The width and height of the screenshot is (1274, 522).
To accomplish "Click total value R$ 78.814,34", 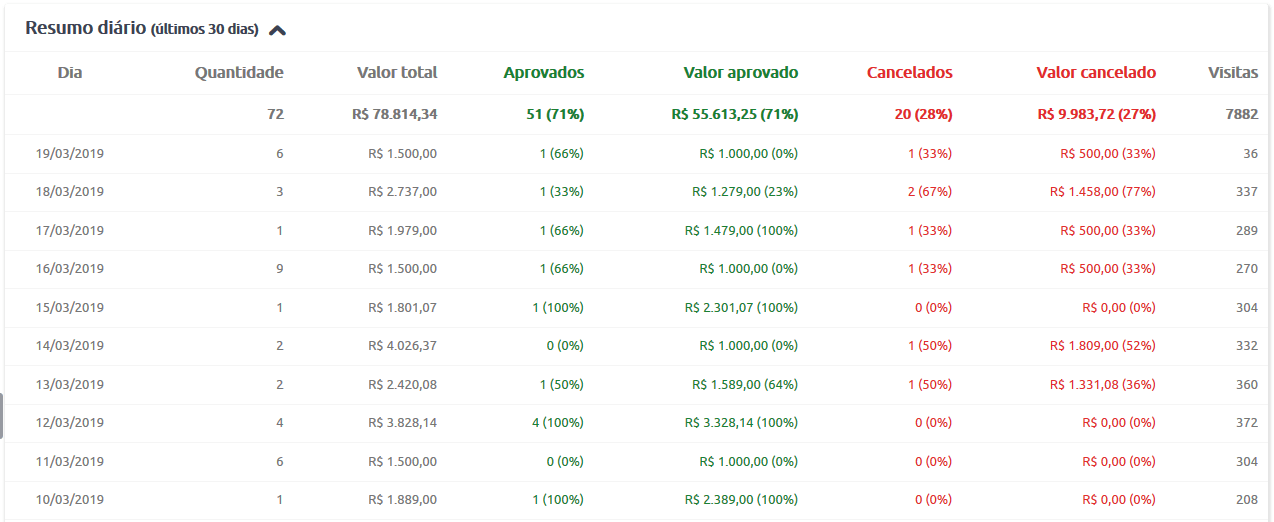I will click(x=395, y=114).
